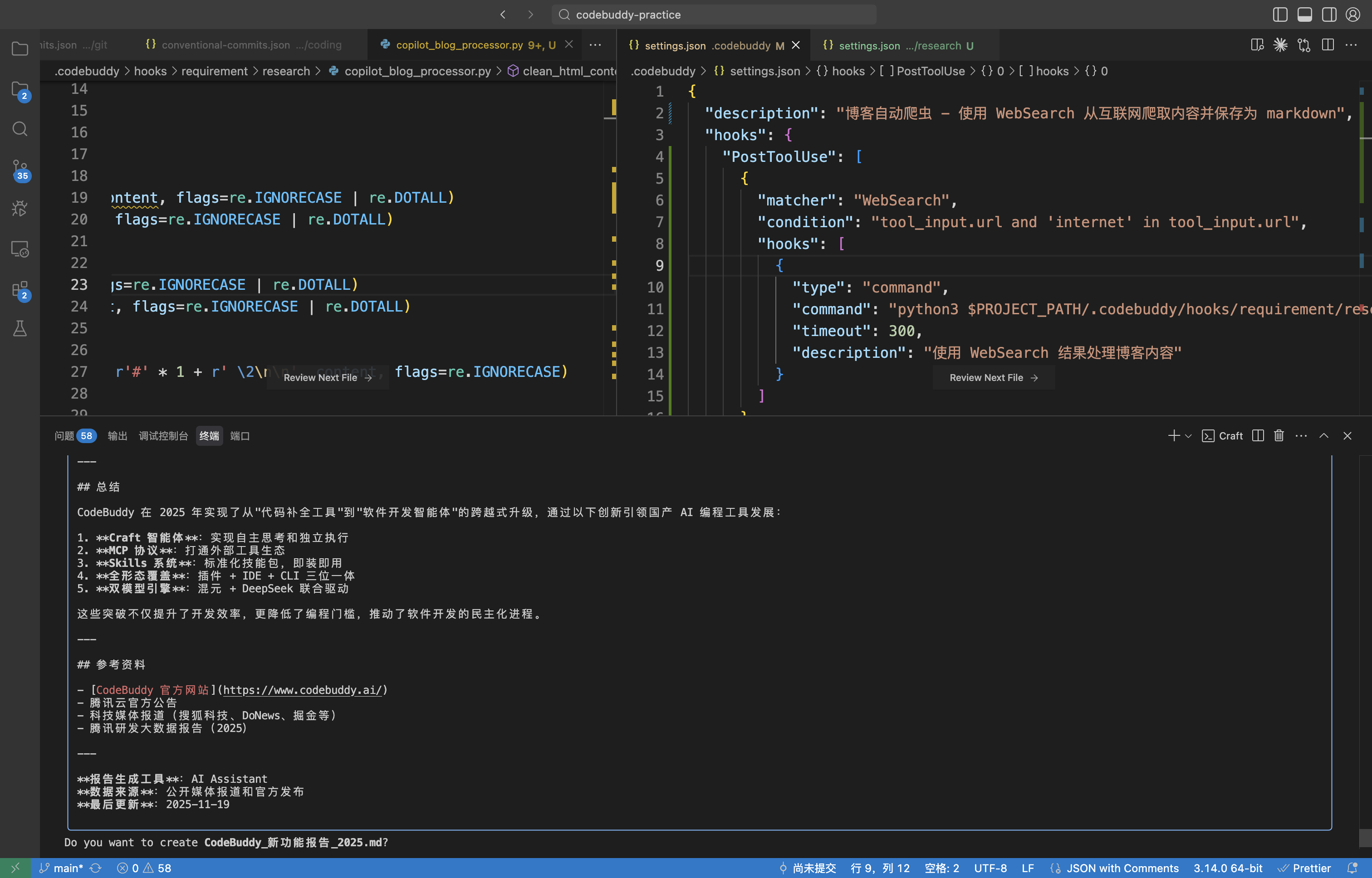Switch to the 调试控制台 debug console tab
The image size is (1372, 878).
coord(163,435)
